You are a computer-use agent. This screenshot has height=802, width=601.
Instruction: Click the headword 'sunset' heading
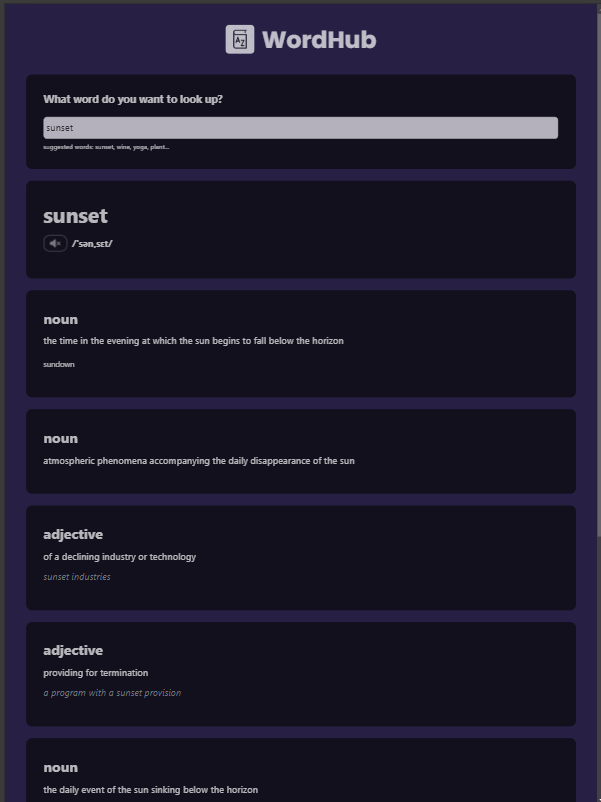(x=76, y=216)
